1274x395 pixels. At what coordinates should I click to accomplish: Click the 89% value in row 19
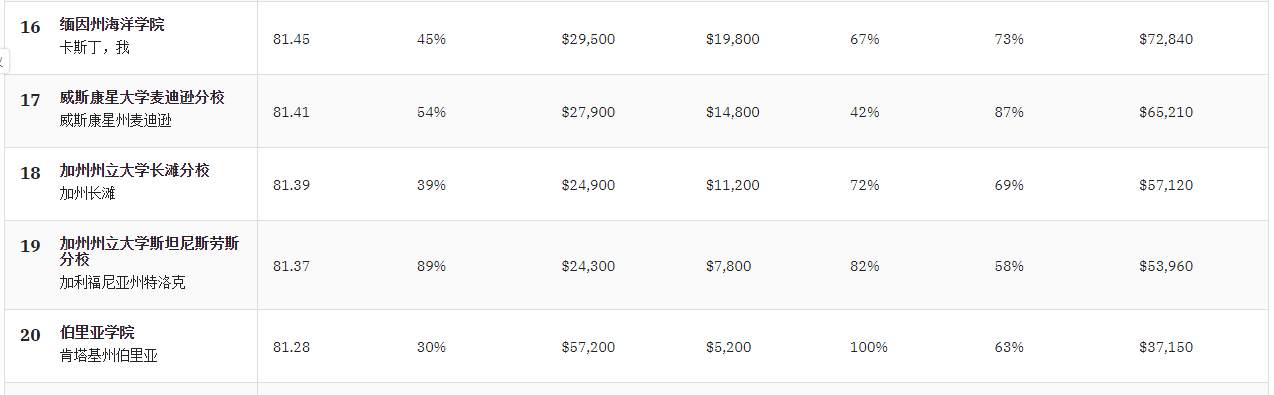click(431, 266)
